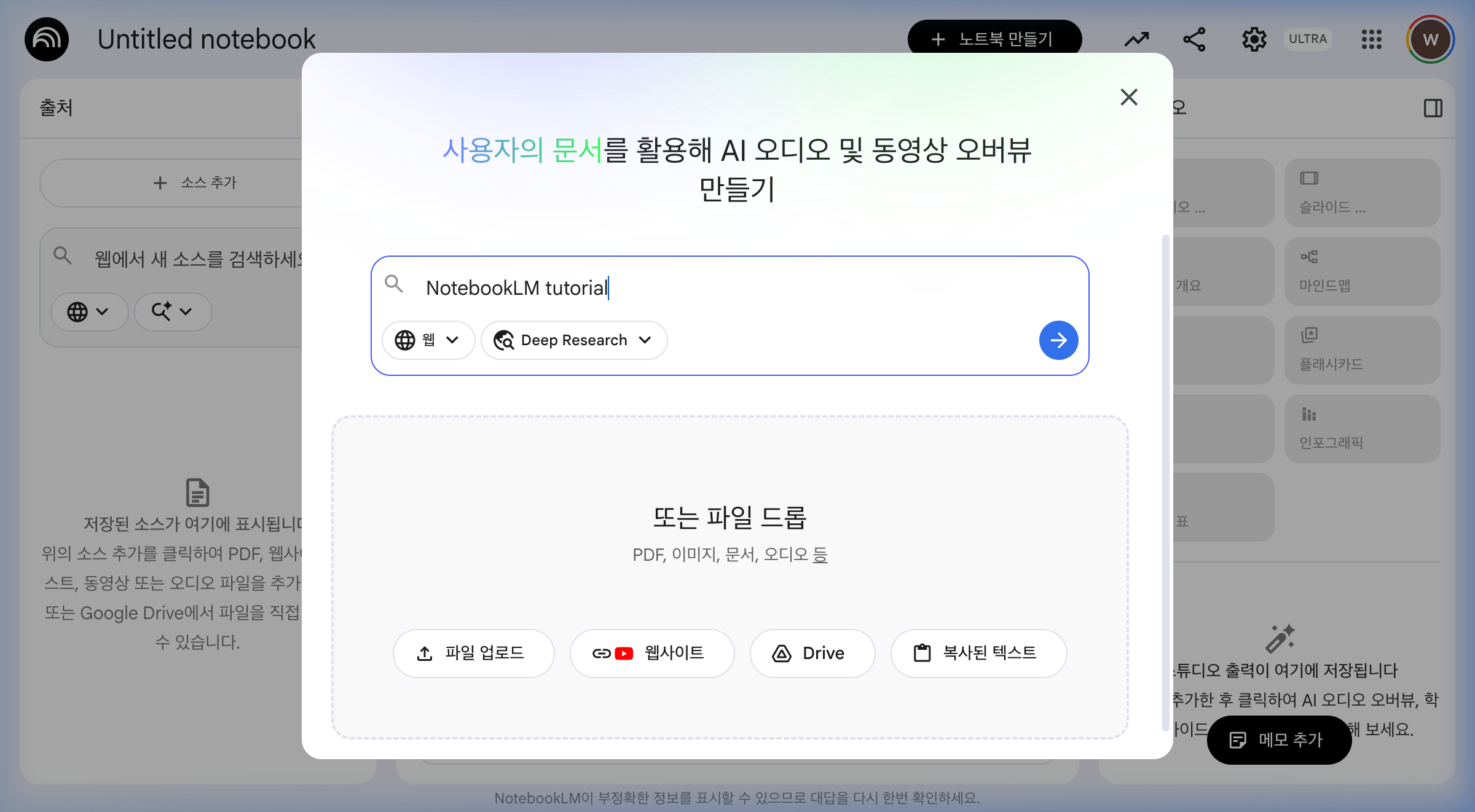Click the 웹사이트 YouTube link button
1475x812 pixels.
click(651, 654)
